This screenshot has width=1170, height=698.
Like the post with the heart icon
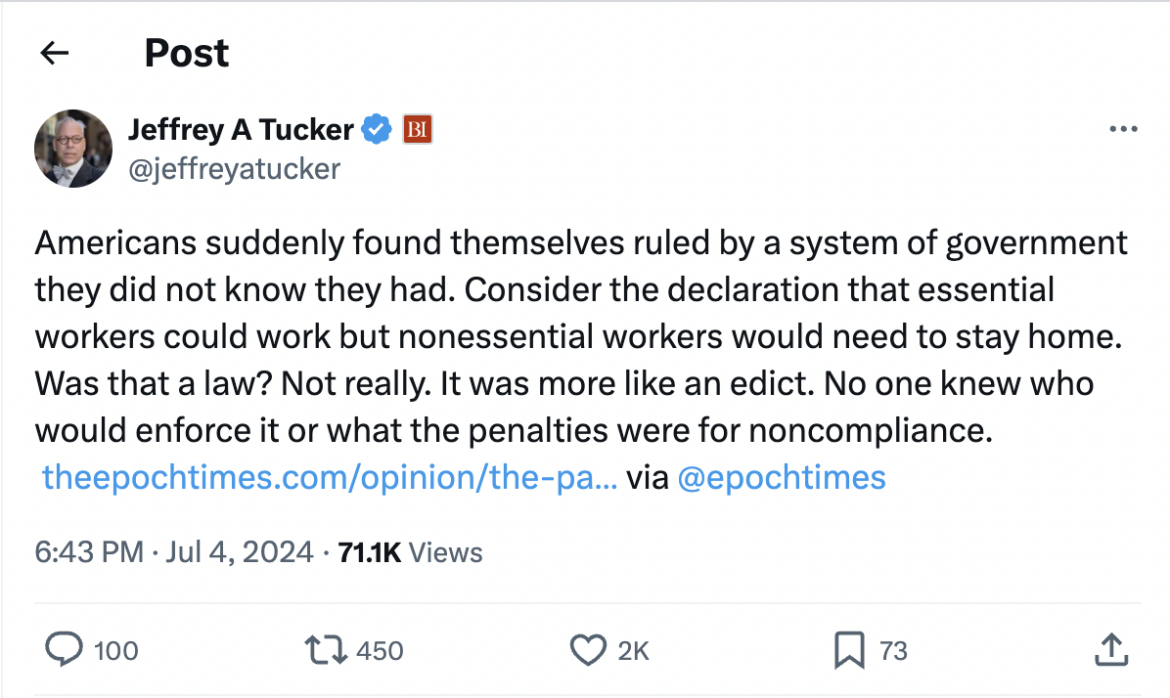(x=587, y=651)
